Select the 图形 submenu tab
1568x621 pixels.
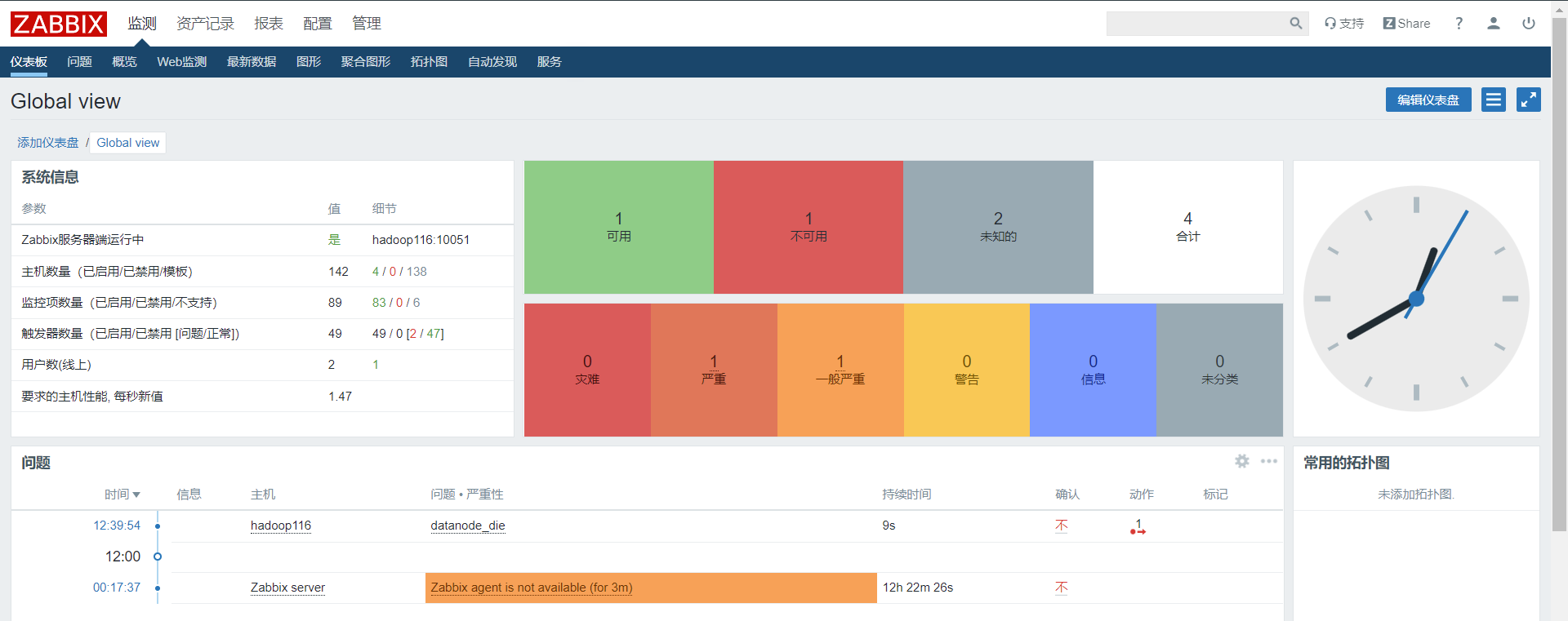tap(309, 62)
